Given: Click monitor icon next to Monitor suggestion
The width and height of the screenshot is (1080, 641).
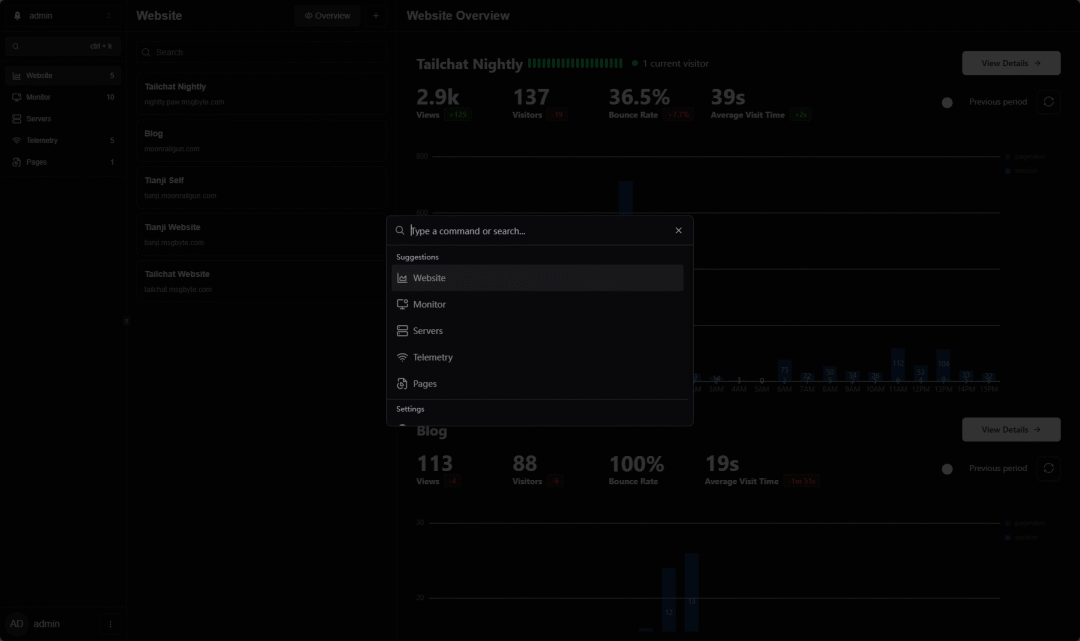Looking at the screenshot, I should pyautogui.click(x=402, y=304).
